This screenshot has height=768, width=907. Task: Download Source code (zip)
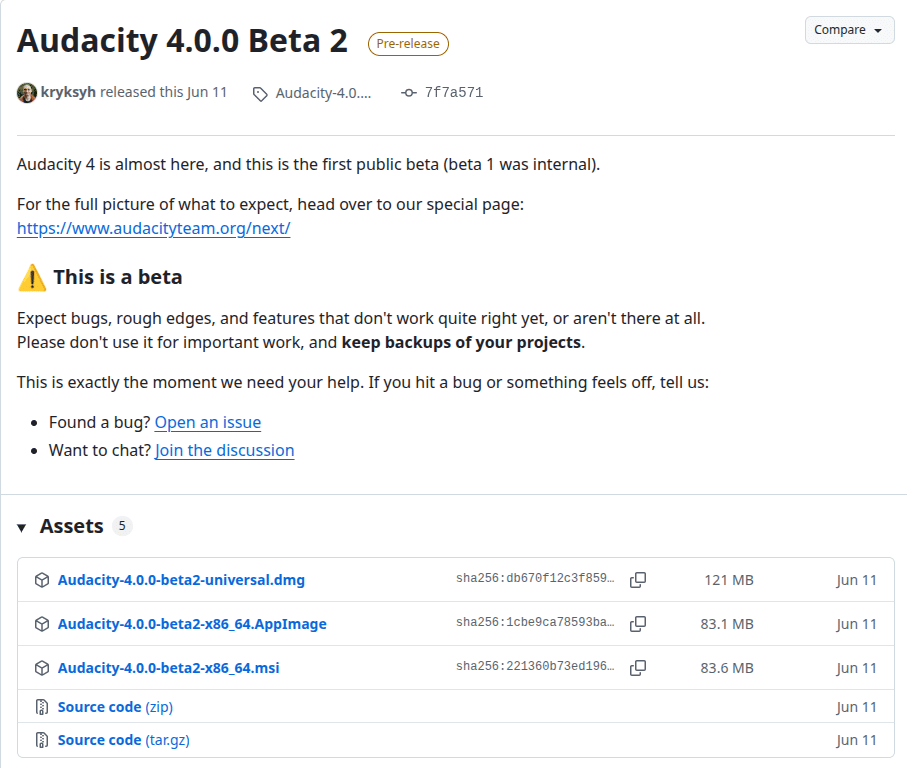click(115, 707)
